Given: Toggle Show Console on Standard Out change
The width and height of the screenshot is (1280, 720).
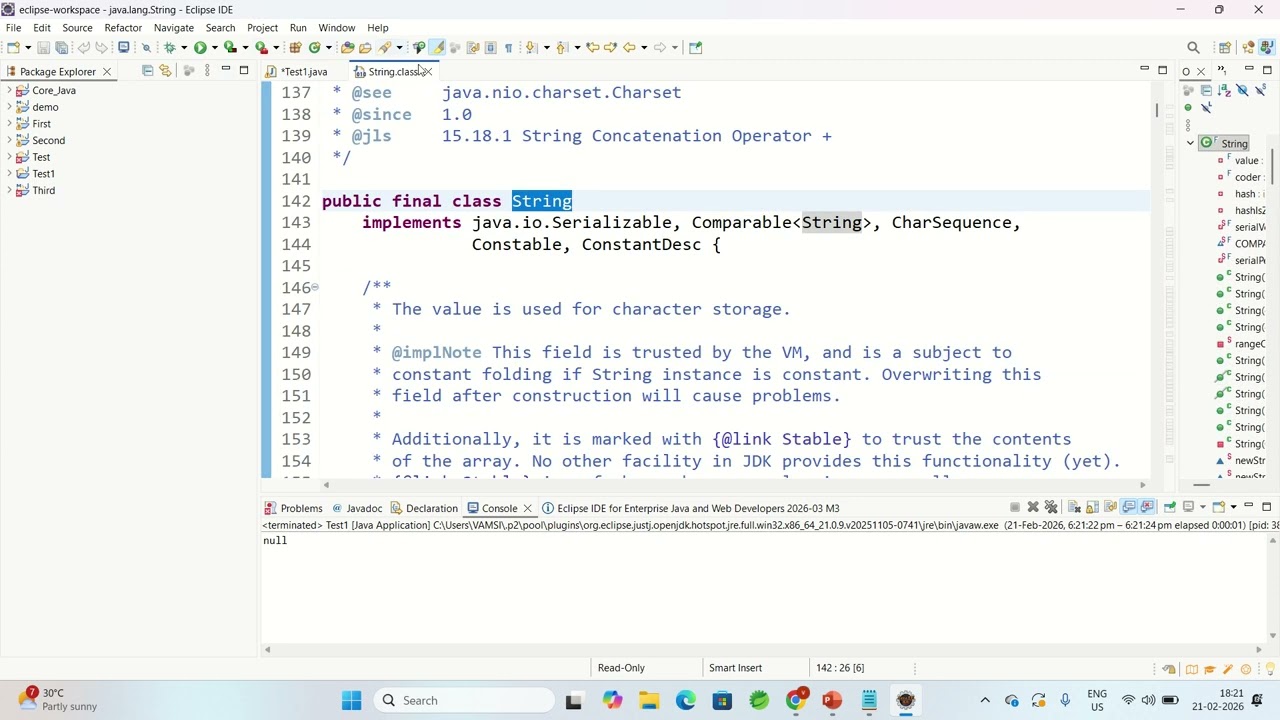Looking at the screenshot, I should tap(1129, 507).
